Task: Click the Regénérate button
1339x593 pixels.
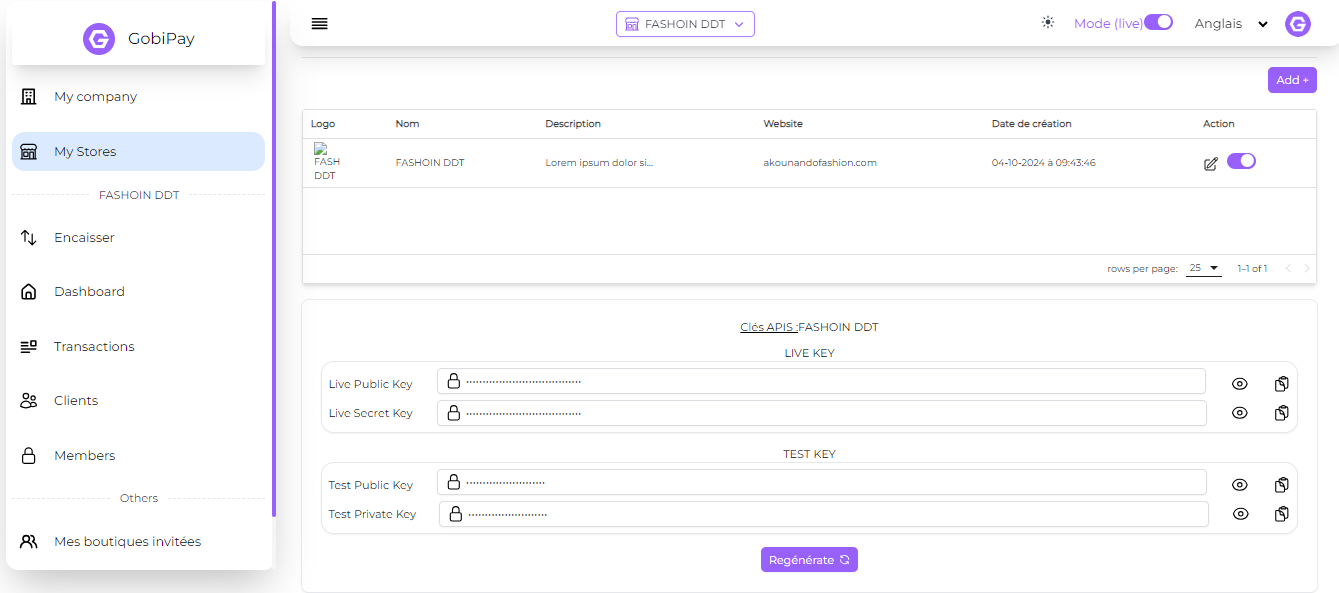Action: [809, 560]
